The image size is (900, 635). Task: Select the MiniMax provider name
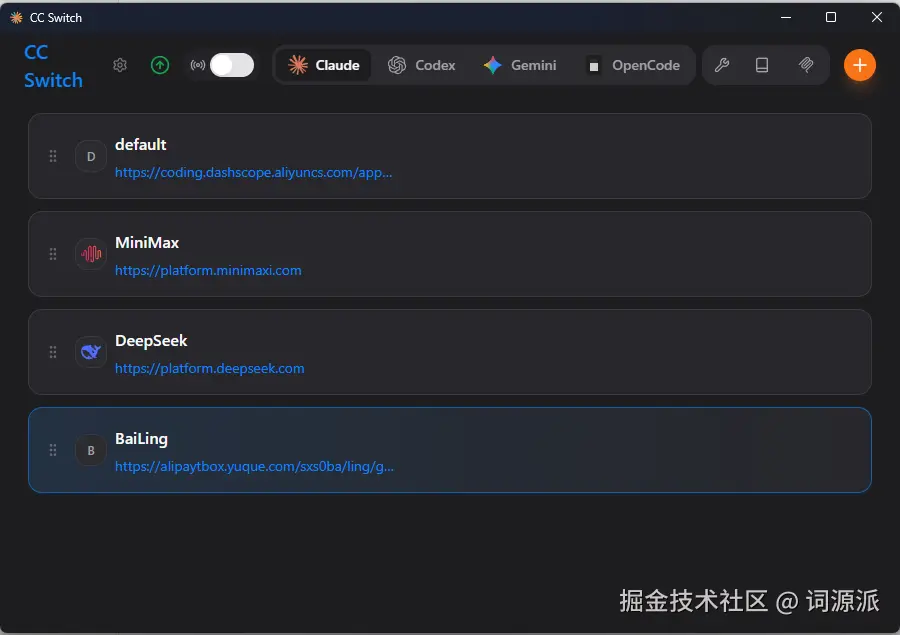tap(147, 243)
